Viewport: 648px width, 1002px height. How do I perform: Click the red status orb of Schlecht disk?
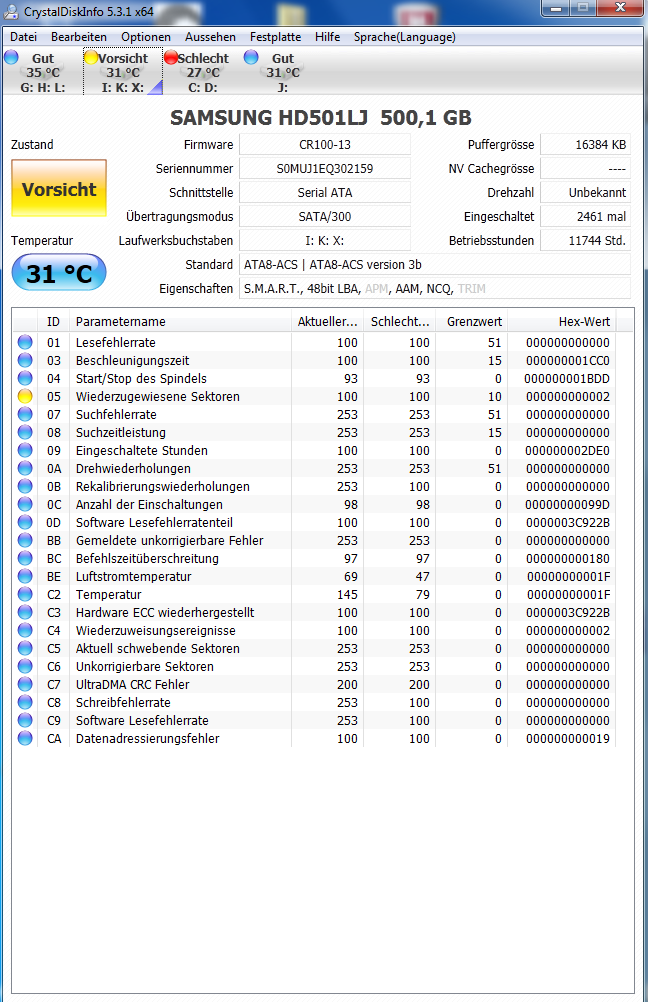coord(171,58)
